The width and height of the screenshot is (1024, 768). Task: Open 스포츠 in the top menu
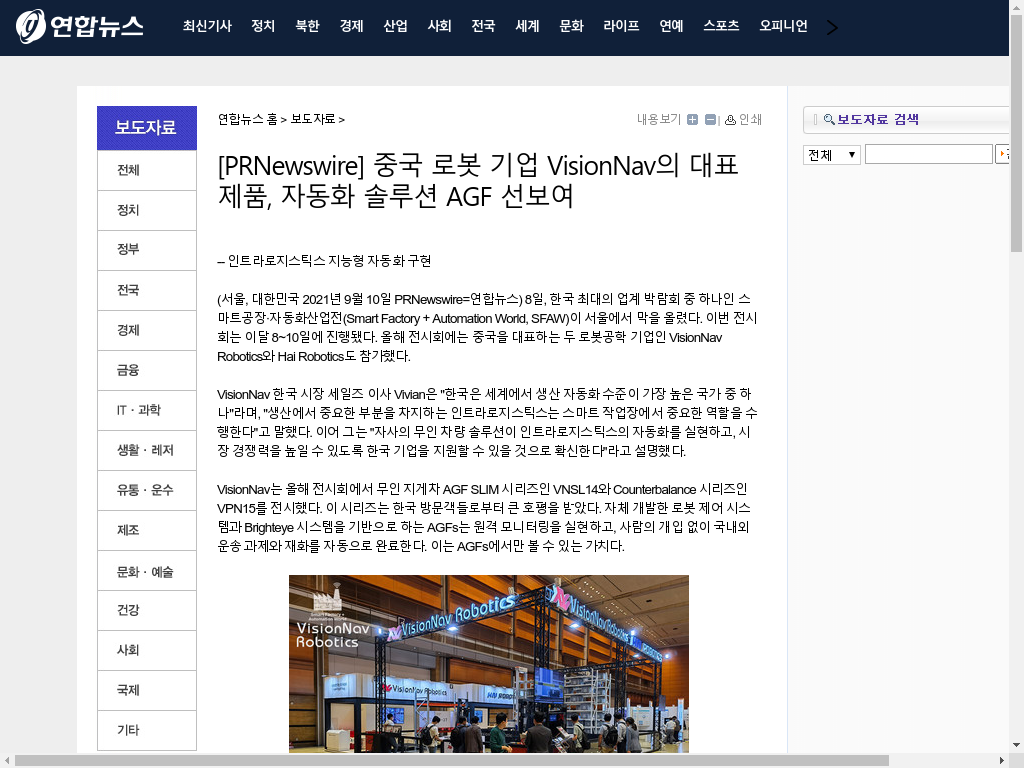(721, 26)
